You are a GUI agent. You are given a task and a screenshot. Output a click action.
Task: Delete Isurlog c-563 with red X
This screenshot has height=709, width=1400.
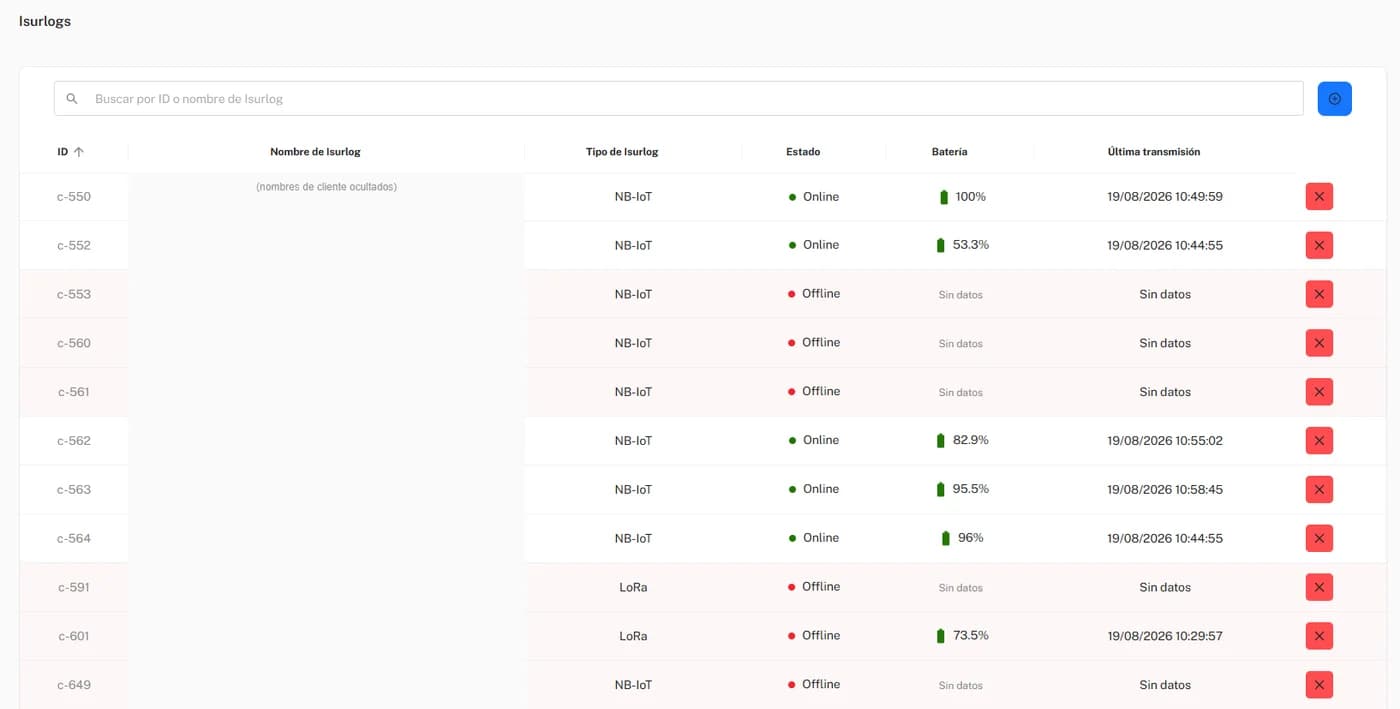pos(1319,490)
